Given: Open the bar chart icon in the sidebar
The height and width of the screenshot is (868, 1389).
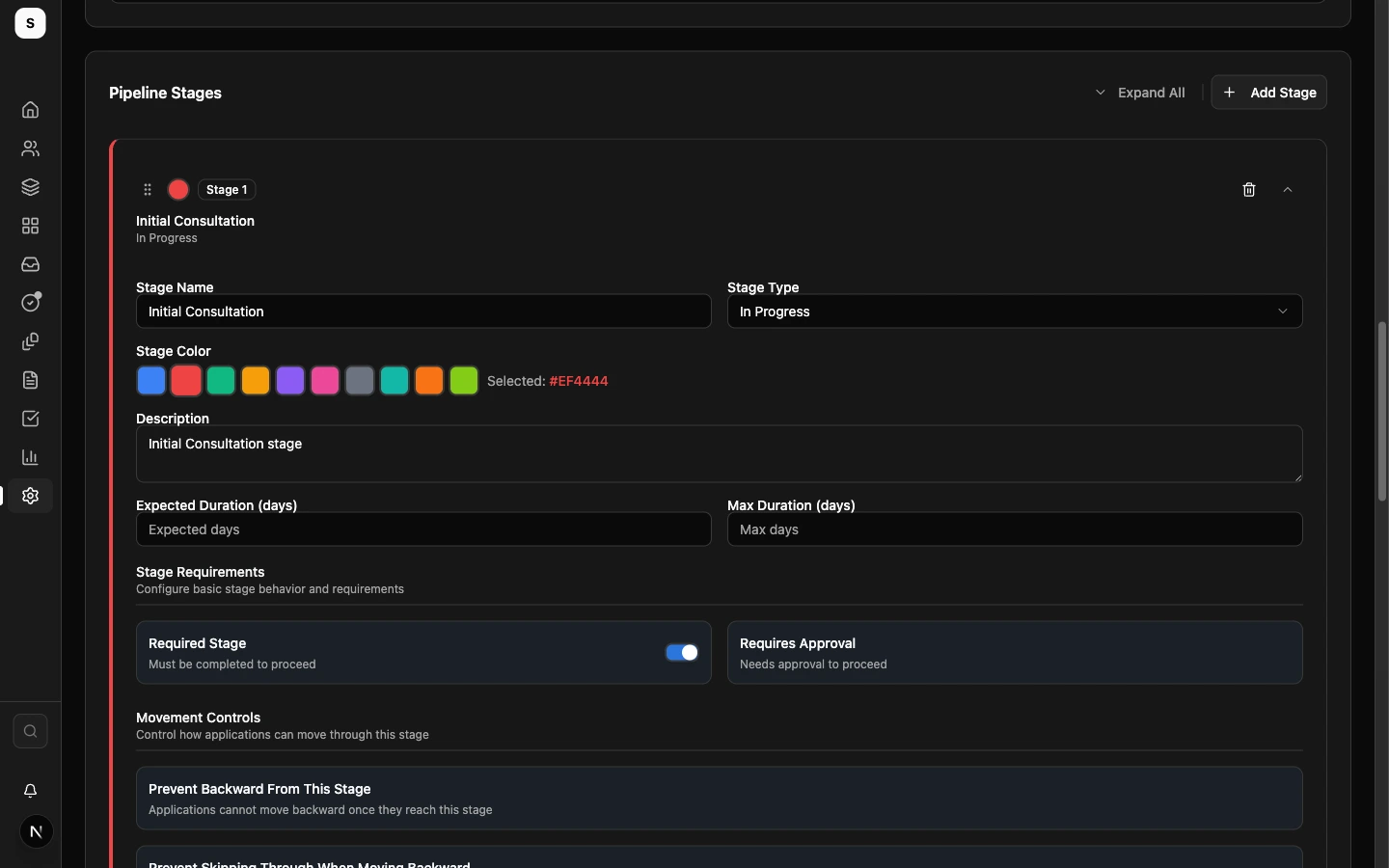Looking at the screenshot, I should pyautogui.click(x=30, y=457).
